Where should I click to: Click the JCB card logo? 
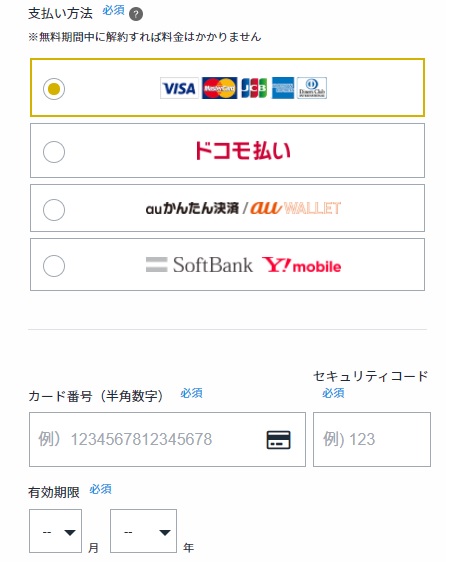[x=254, y=88]
